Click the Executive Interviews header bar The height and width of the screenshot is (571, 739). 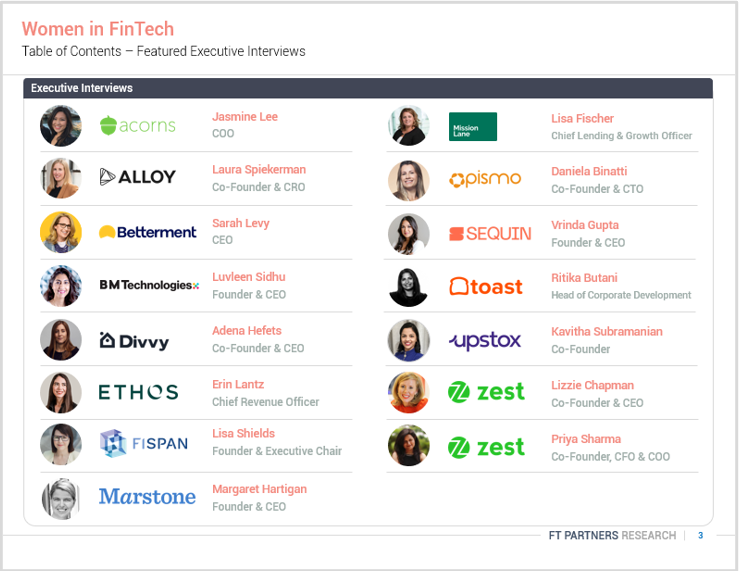[368, 88]
